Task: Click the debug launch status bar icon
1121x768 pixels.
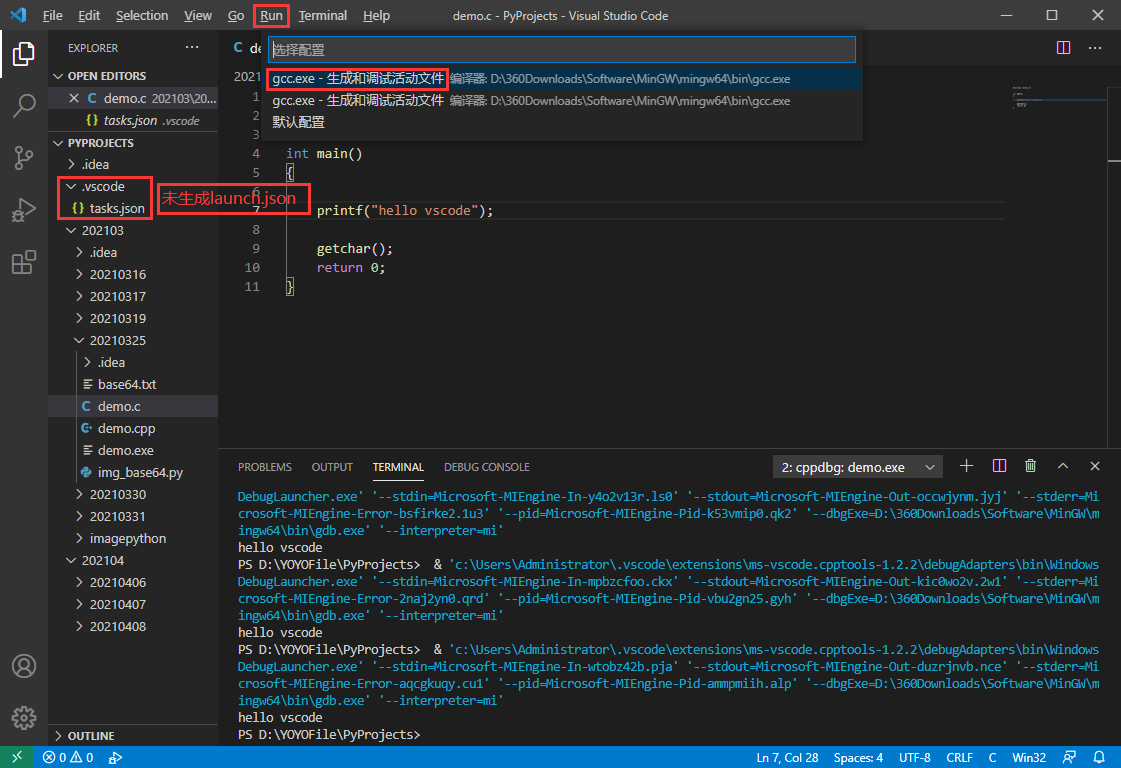Action: pyautogui.click(x=115, y=757)
